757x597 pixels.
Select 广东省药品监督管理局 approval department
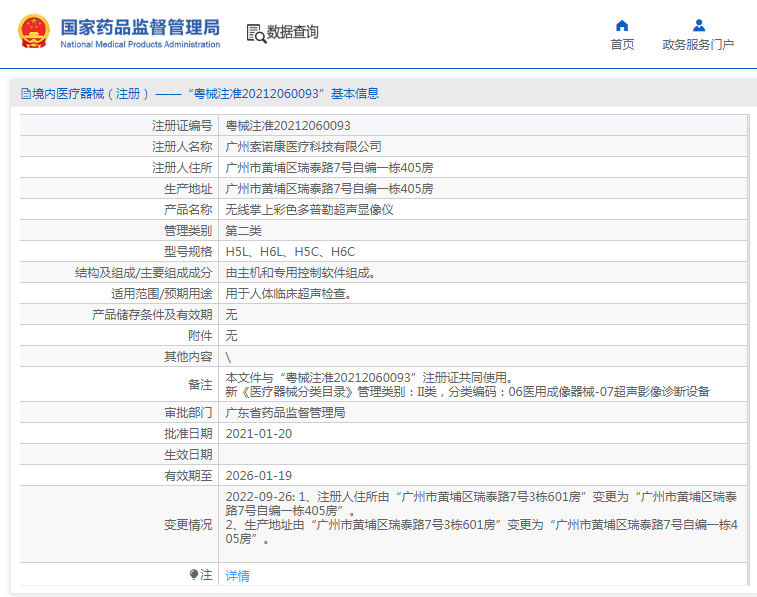(285, 412)
